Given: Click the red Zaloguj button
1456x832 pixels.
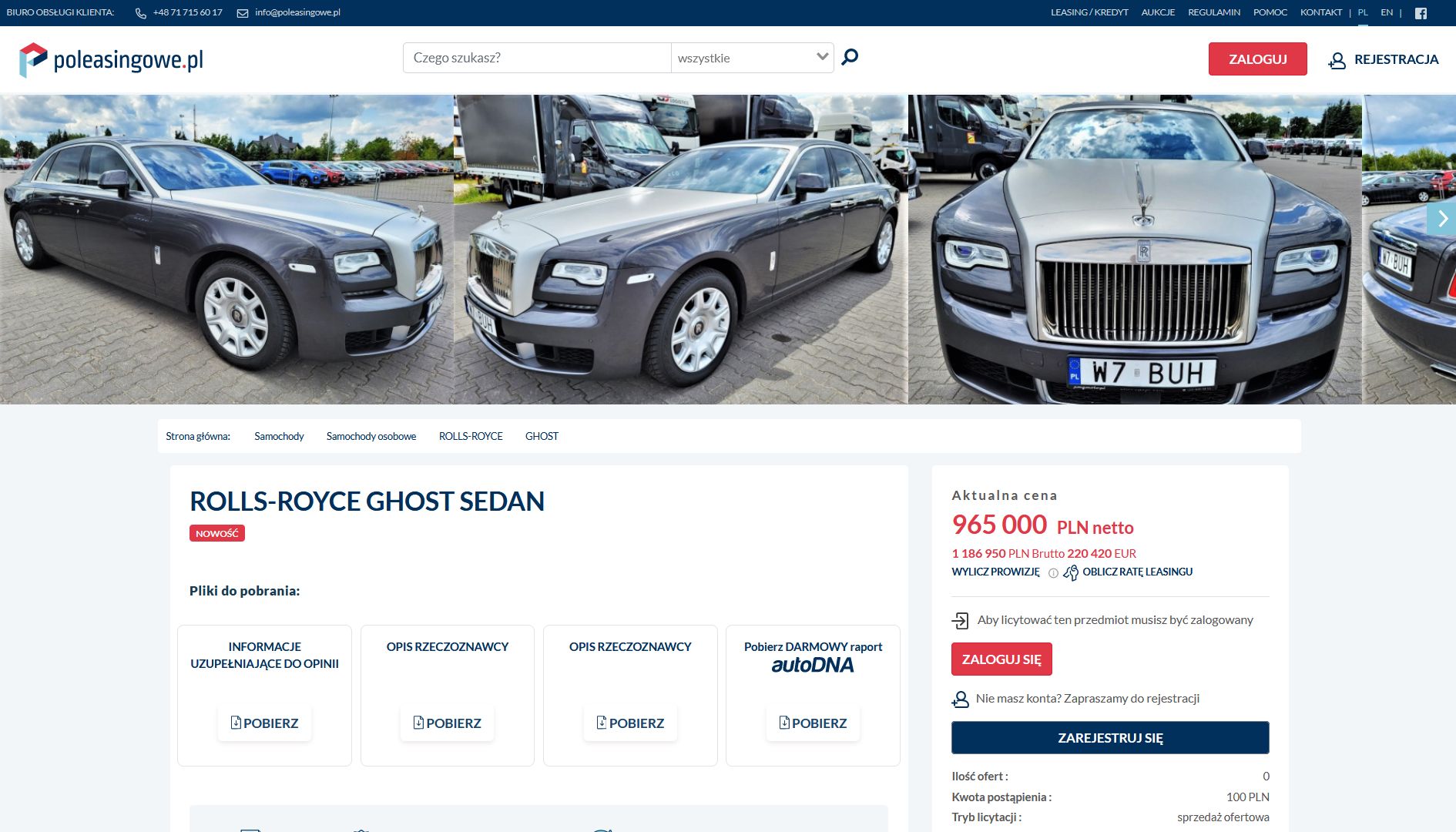Looking at the screenshot, I should (1257, 59).
